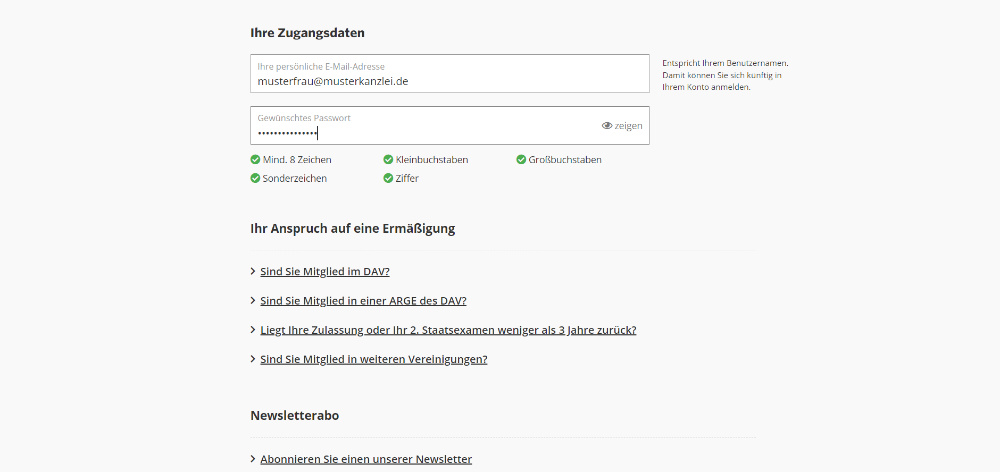Expand chevron for Zulassung 2. Staatsexamen question
This screenshot has height=472, width=1000.
253,330
